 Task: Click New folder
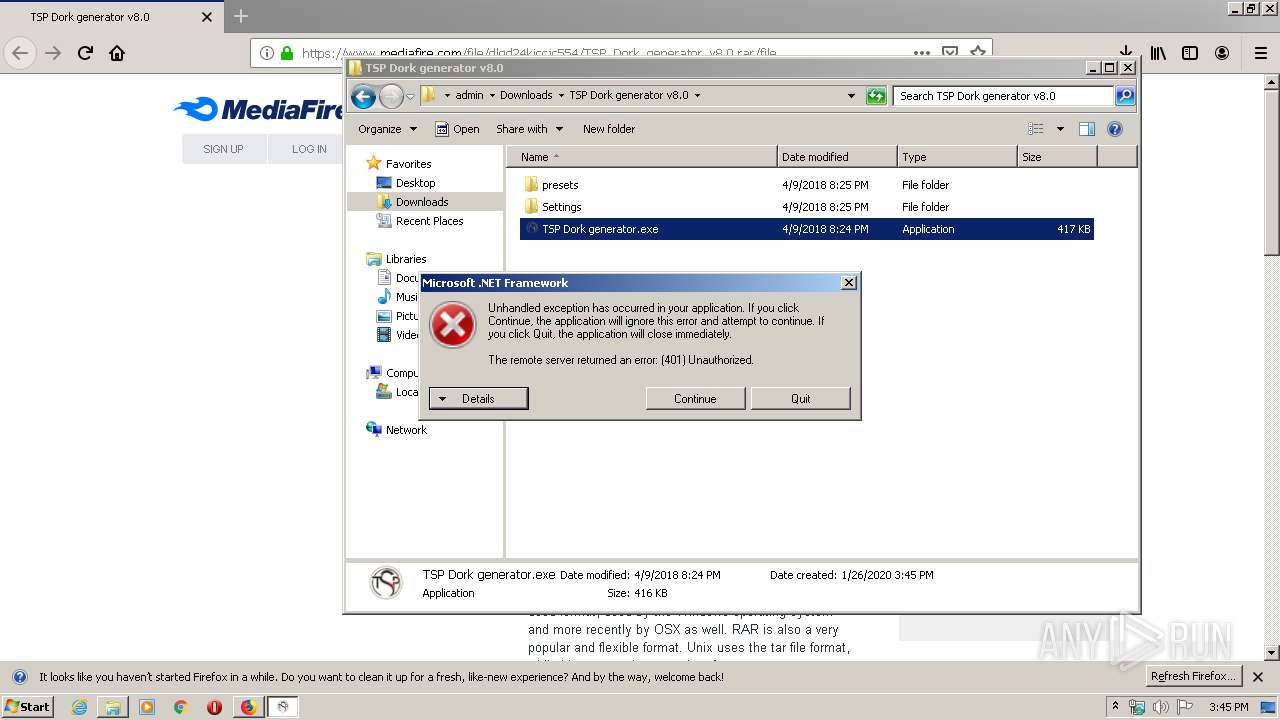[609, 129]
